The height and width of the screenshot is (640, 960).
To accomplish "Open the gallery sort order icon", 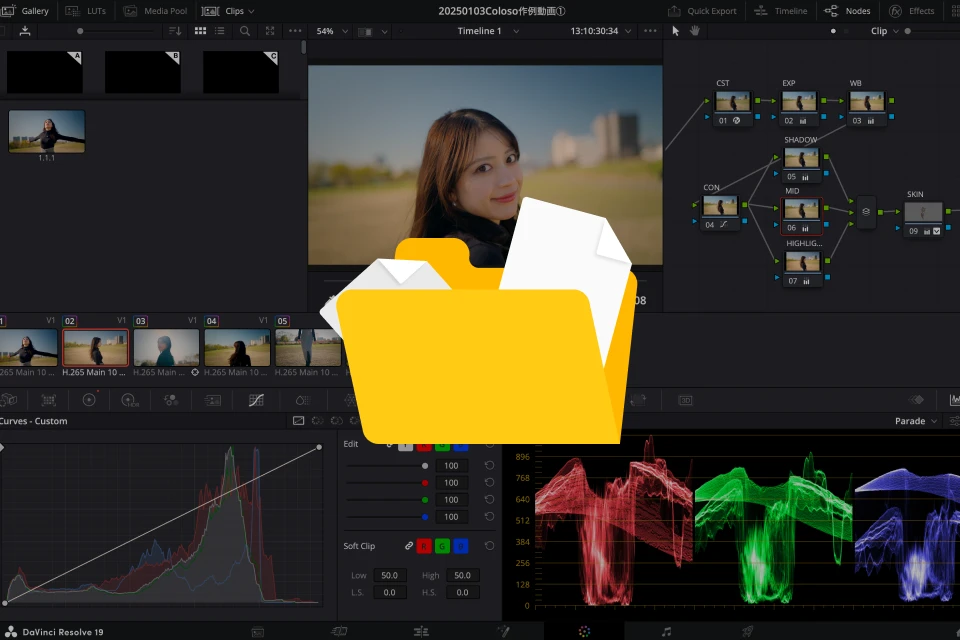I will 175,31.
